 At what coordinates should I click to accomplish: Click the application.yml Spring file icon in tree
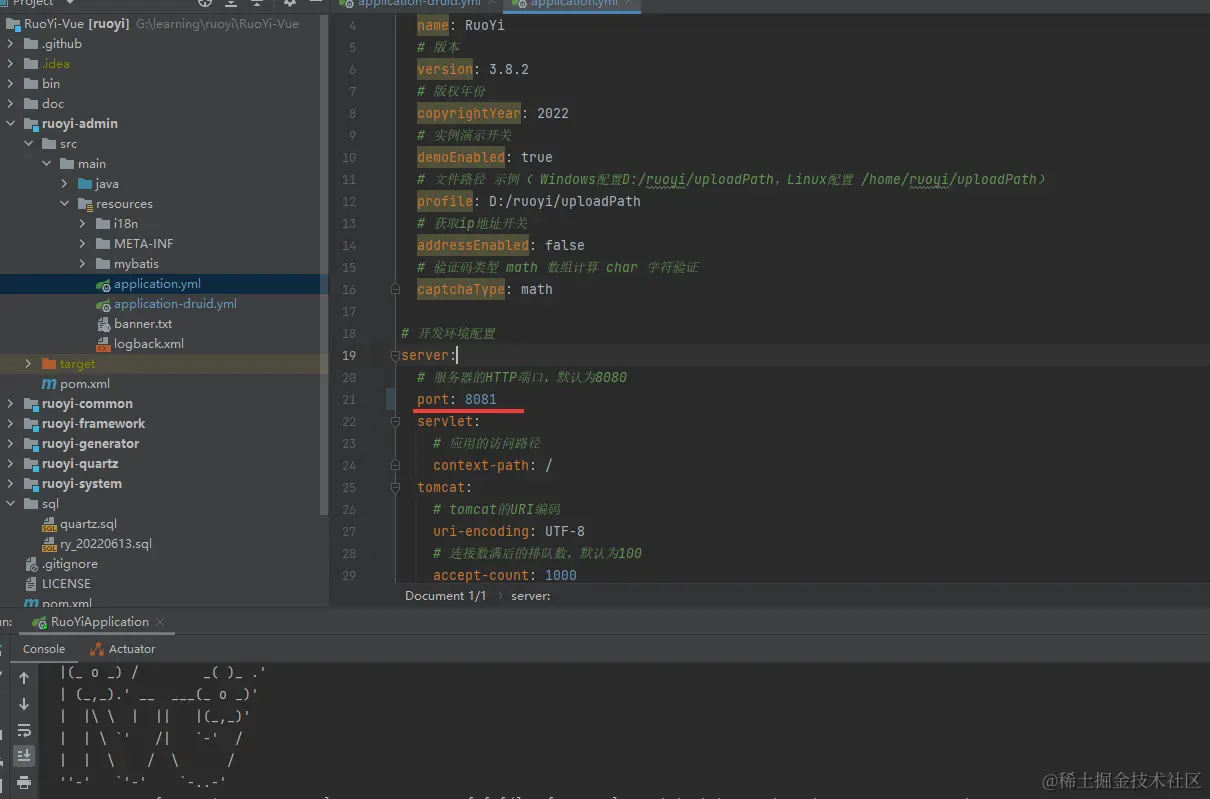click(103, 284)
